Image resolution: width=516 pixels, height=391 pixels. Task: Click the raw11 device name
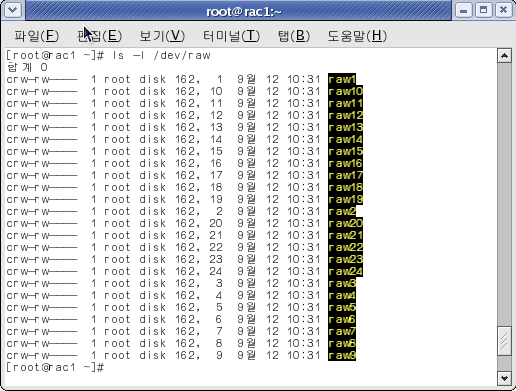click(x=345, y=103)
